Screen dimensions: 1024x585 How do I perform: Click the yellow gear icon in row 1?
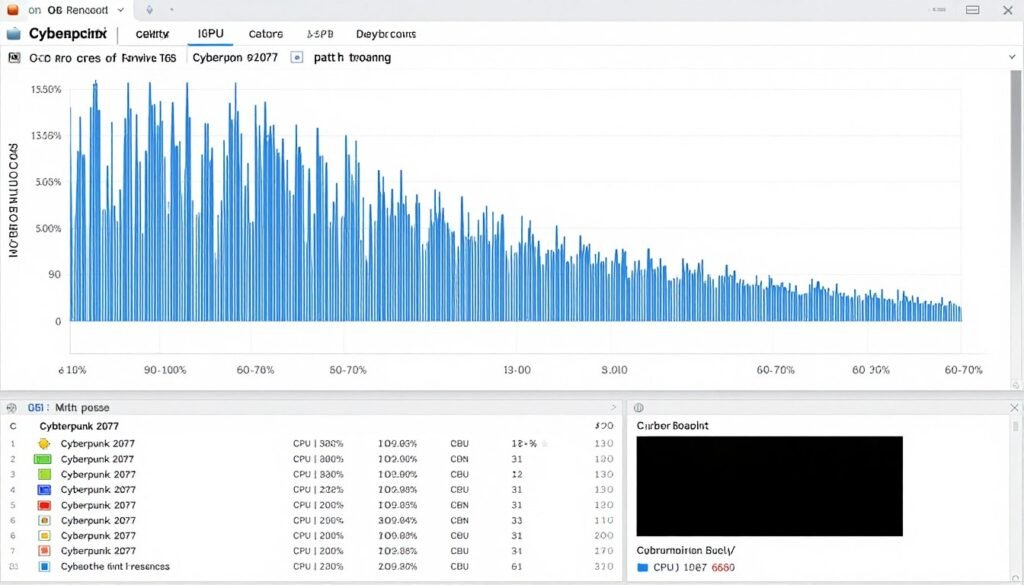click(44, 443)
